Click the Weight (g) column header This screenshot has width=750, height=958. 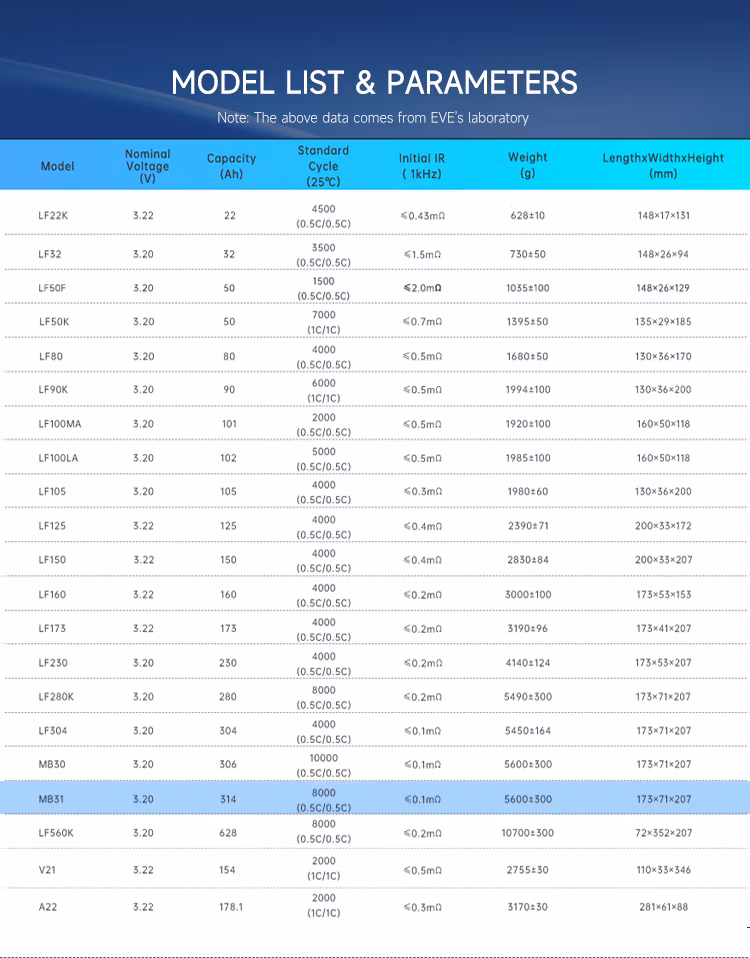pos(527,165)
